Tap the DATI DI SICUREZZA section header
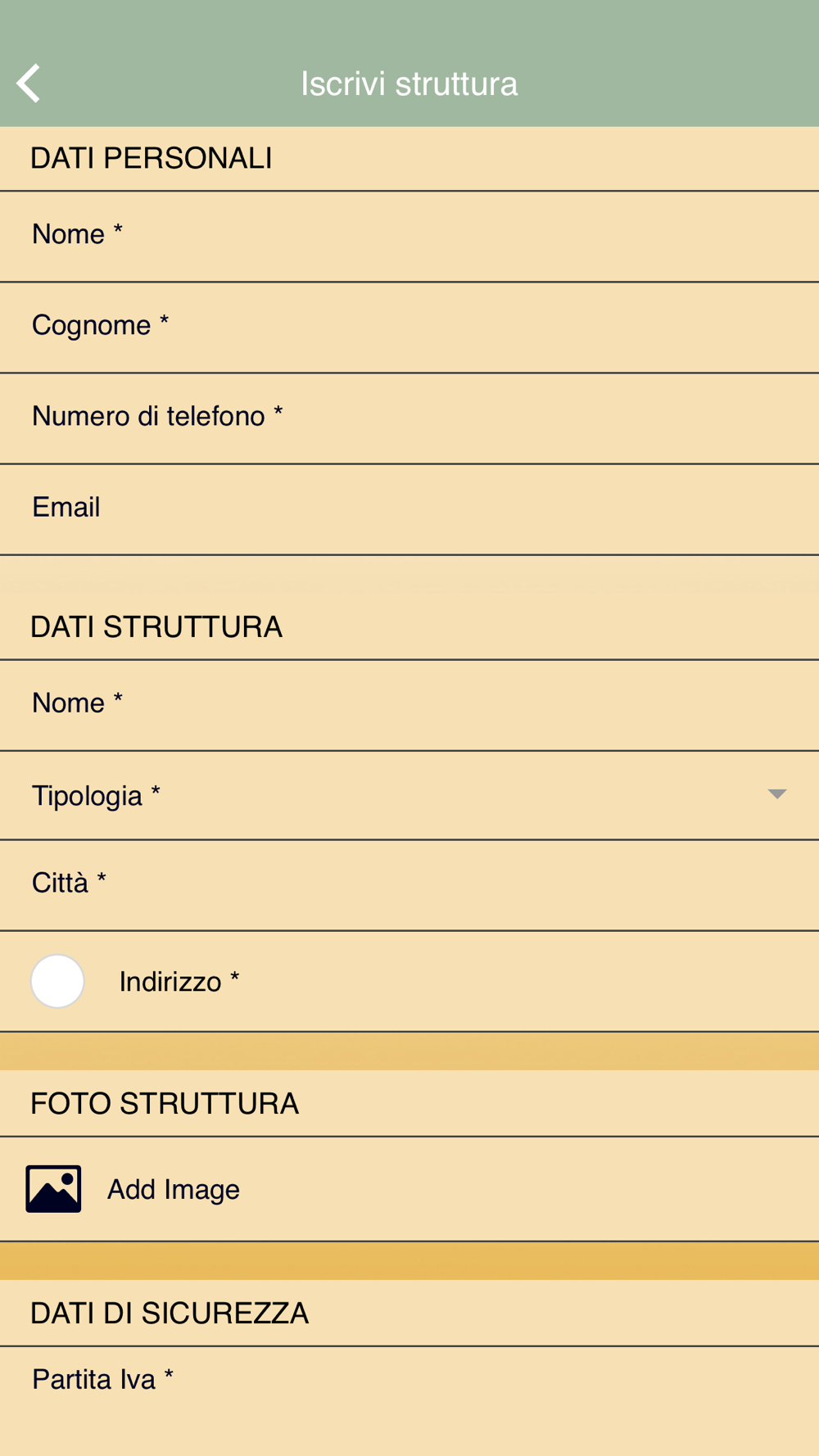This screenshot has height=1456, width=819. [170, 1314]
